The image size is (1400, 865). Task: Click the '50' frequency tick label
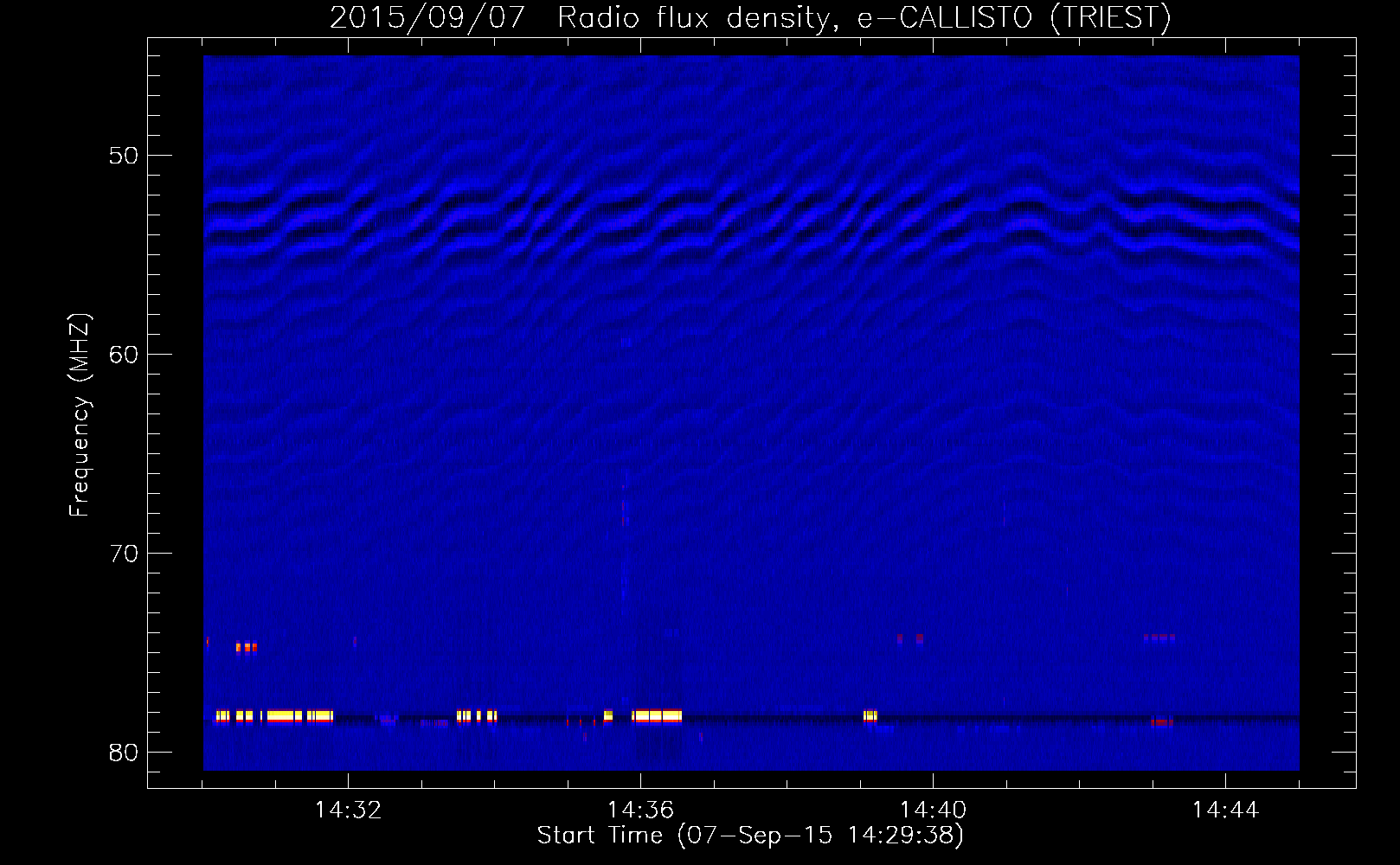124,156
